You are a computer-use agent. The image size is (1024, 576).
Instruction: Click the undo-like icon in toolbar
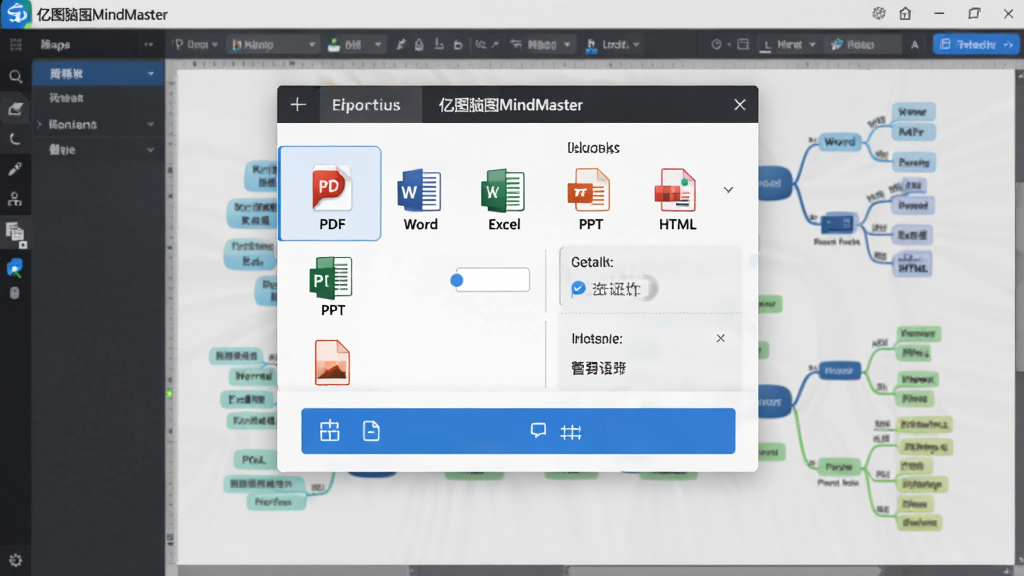tap(458, 44)
